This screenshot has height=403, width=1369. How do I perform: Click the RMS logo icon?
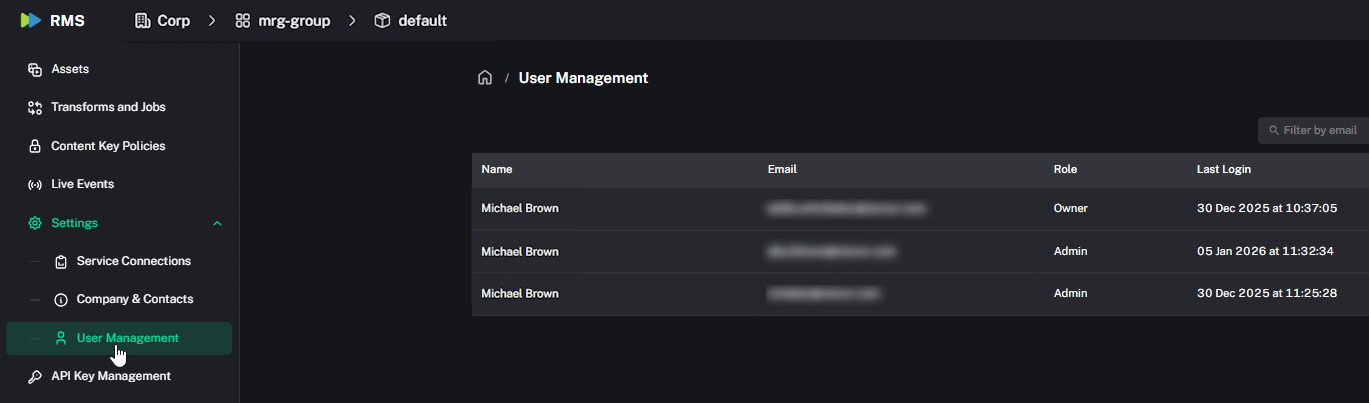coord(31,20)
